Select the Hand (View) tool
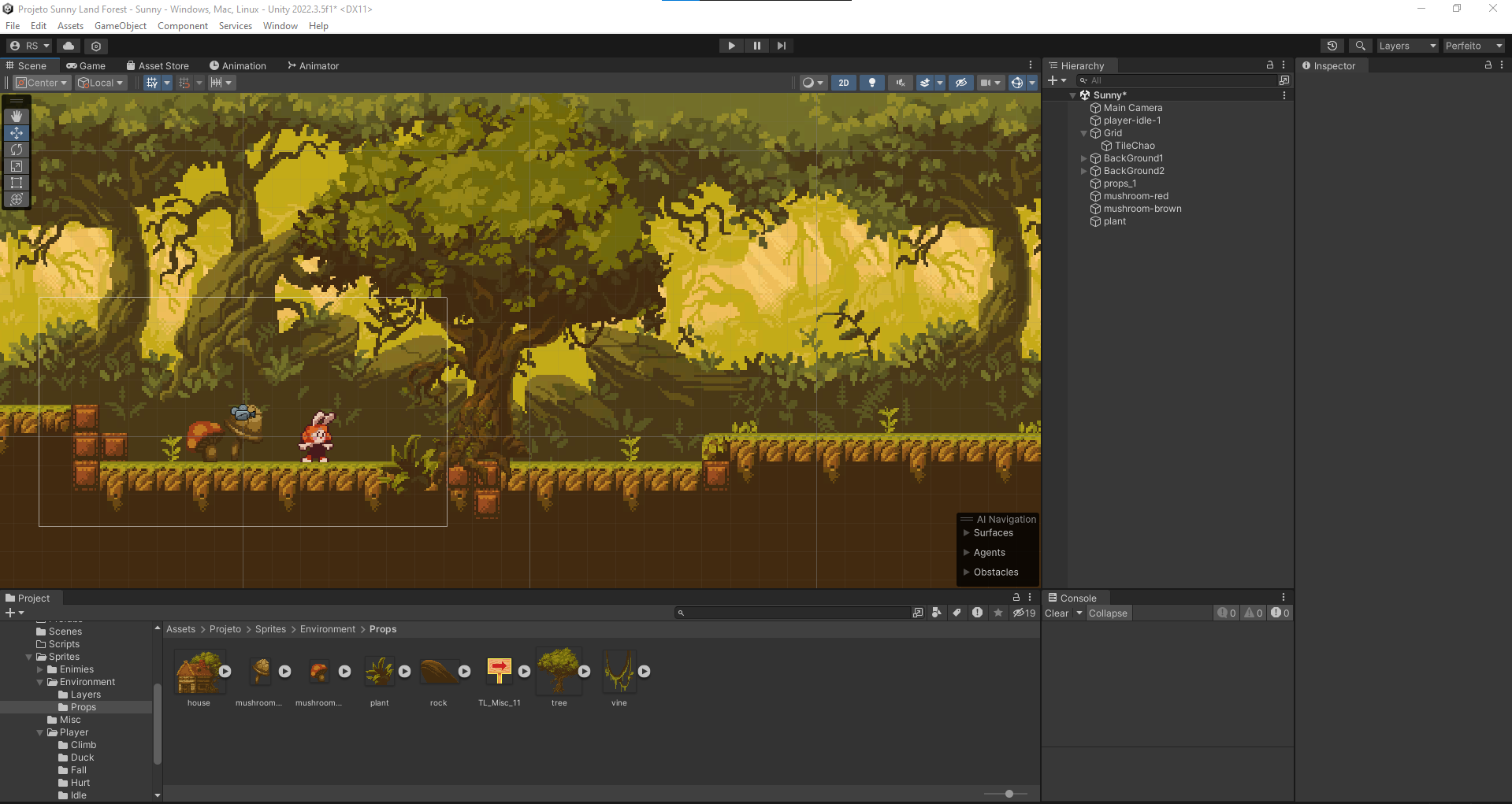Image resolution: width=1512 pixels, height=804 pixels. (17, 116)
